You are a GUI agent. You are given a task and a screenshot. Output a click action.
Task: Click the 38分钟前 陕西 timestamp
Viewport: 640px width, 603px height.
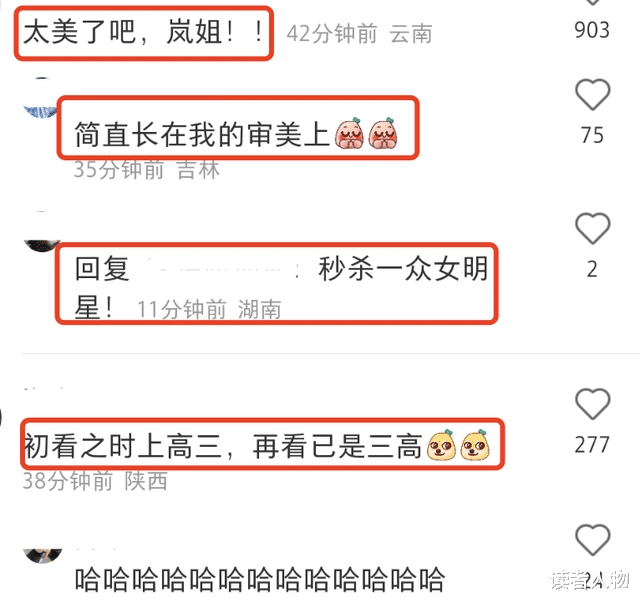point(95,481)
